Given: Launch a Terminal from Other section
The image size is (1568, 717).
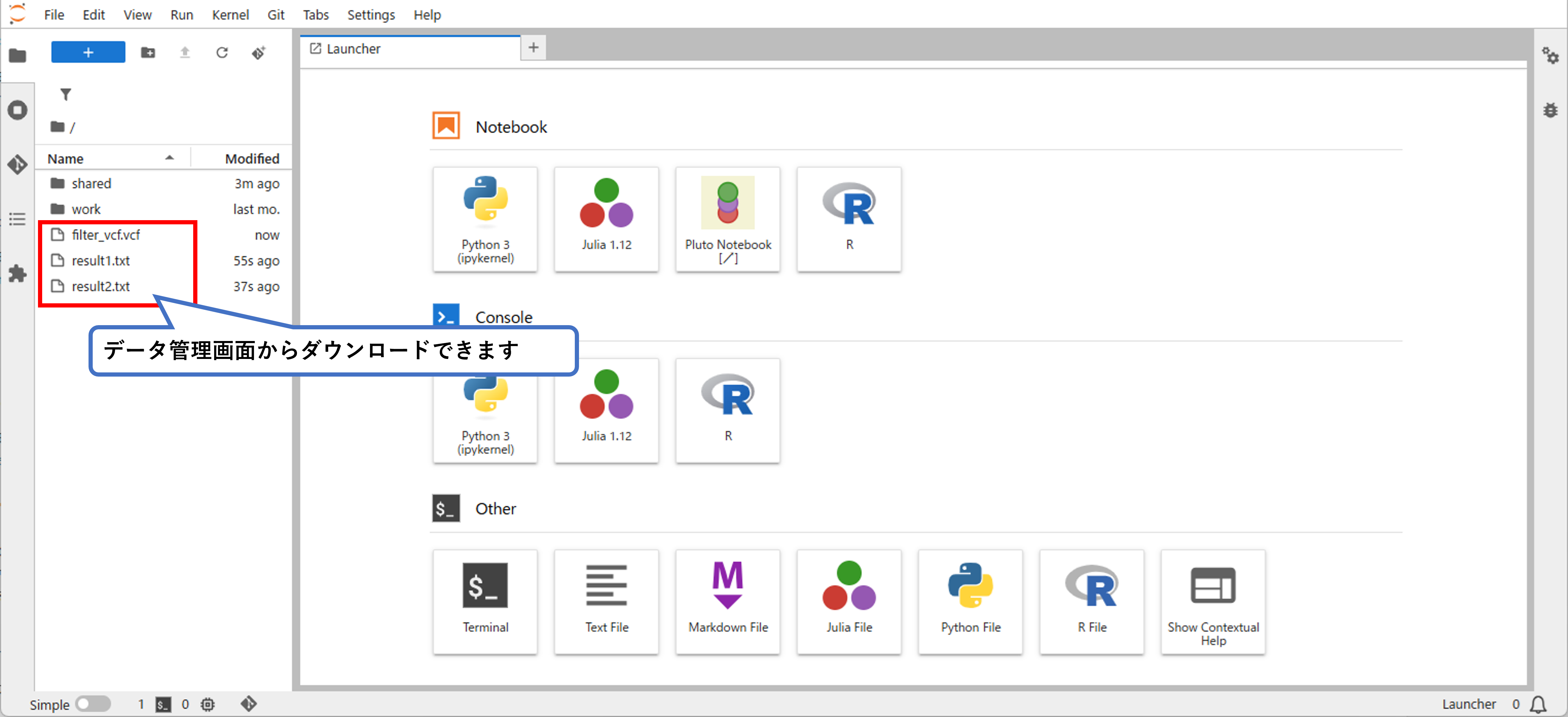Looking at the screenshot, I should pyautogui.click(x=484, y=601).
